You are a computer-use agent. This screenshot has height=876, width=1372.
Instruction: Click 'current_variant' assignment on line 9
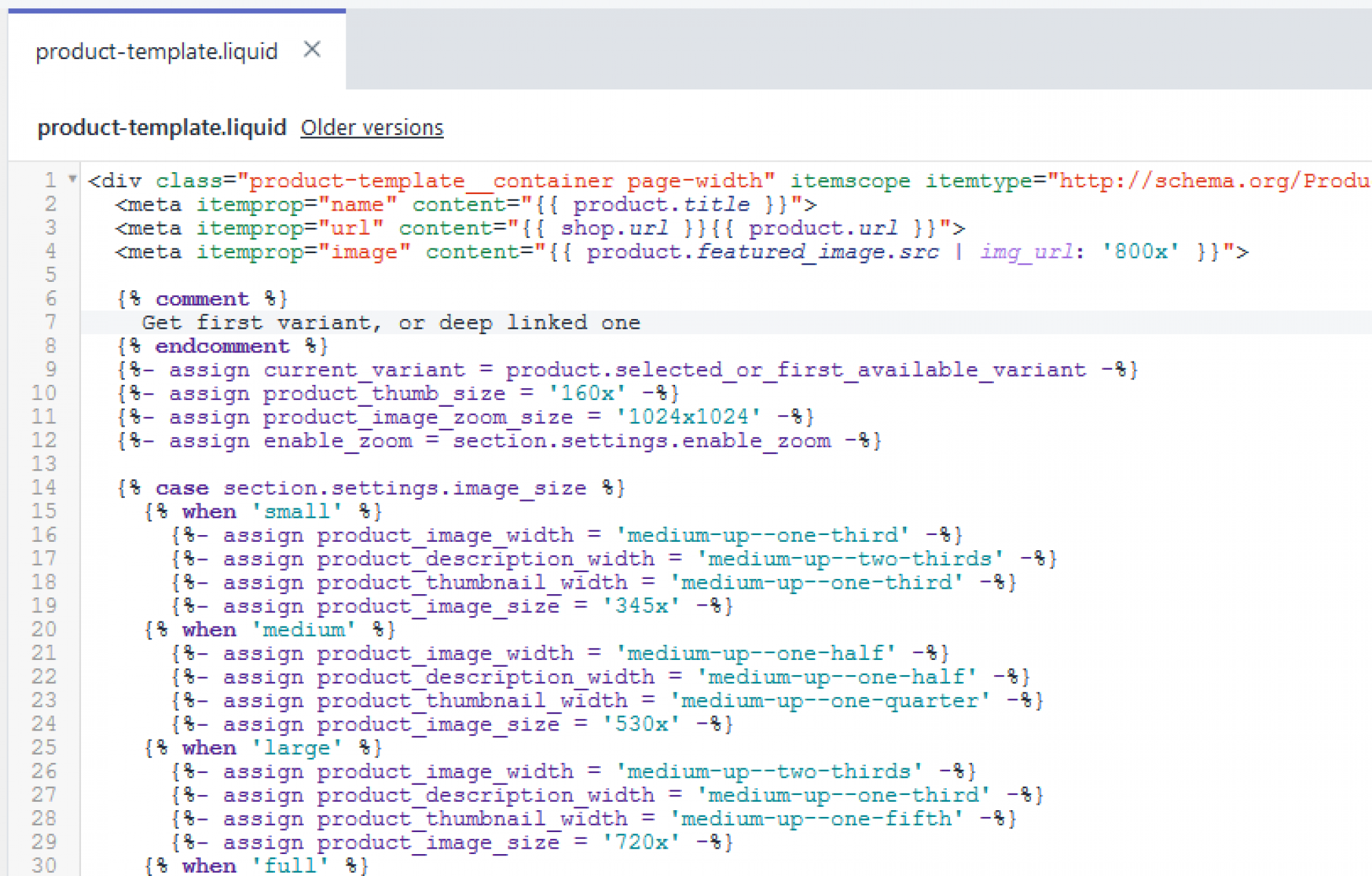pyautogui.click(x=364, y=370)
